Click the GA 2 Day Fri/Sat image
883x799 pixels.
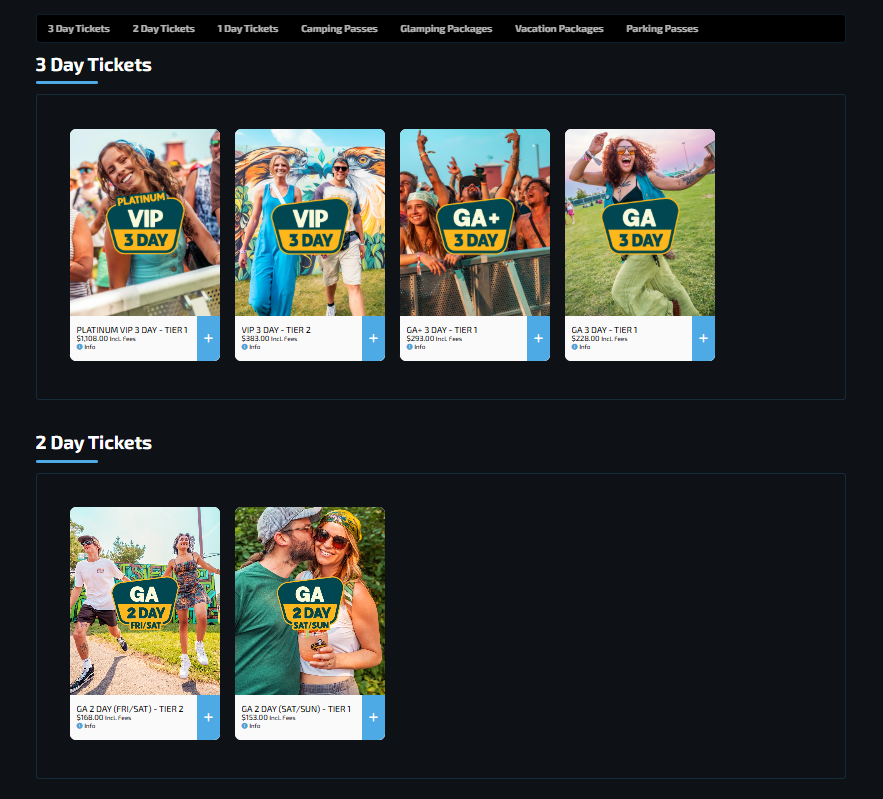point(145,601)
